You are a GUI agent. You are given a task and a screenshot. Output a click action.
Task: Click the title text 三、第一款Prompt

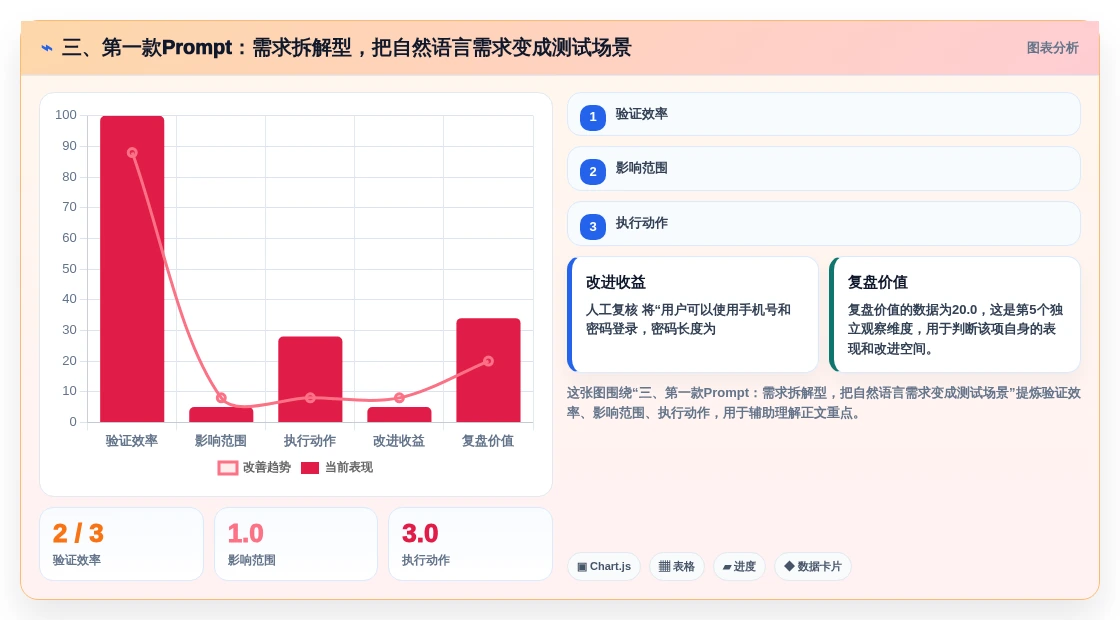pyautogui.click(x=147, y=48)
